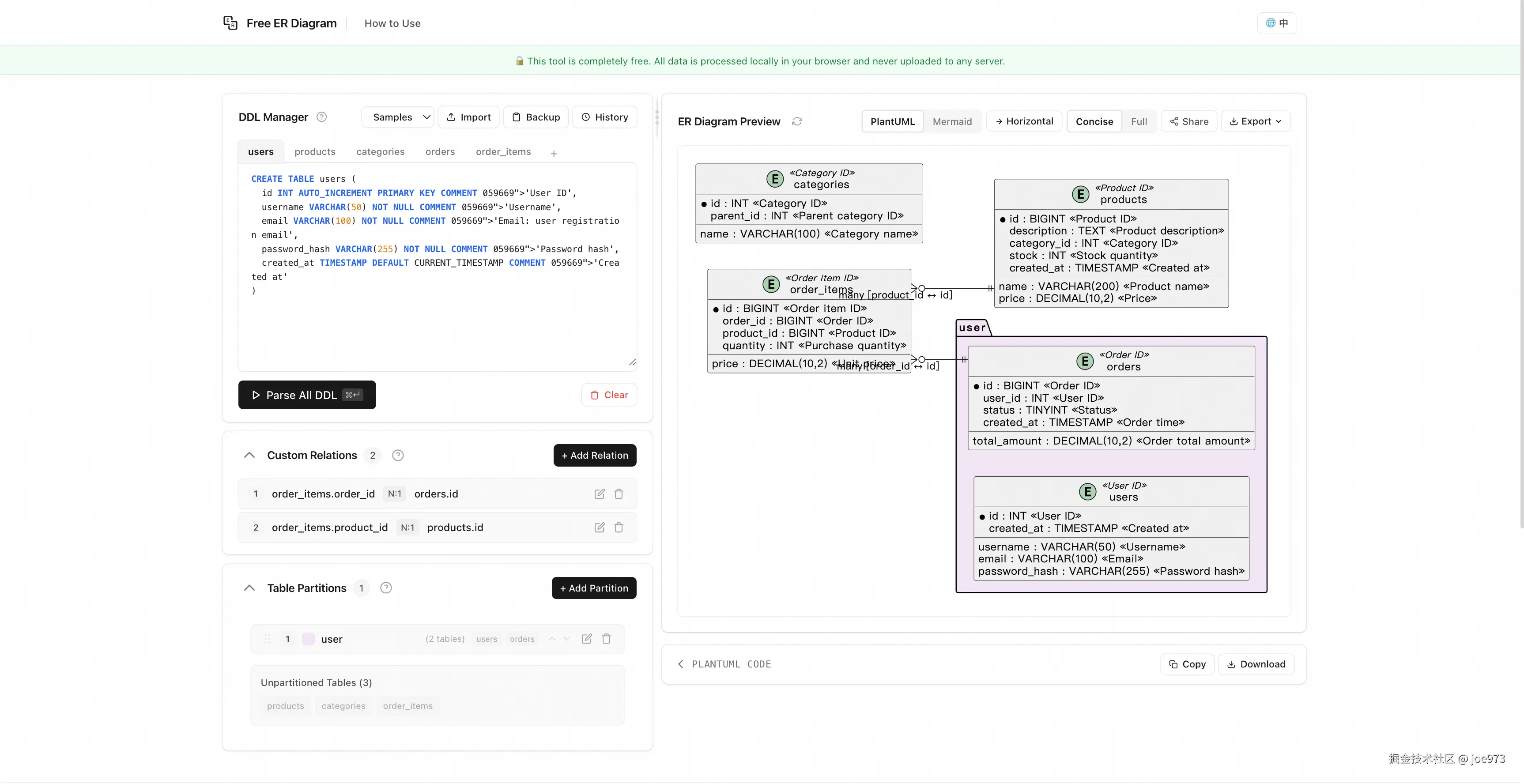
Task: Click the Add Relation button
Action: click(595, 455)
